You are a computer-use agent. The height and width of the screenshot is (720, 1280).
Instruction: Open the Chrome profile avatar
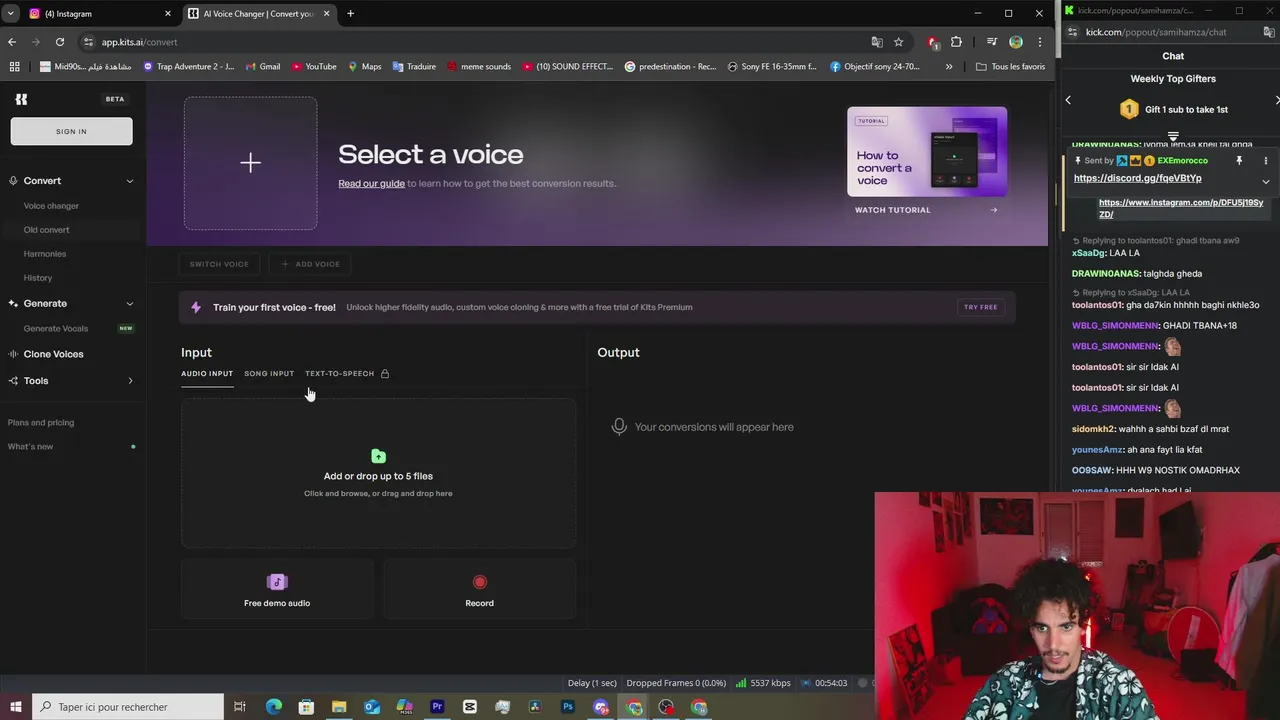coord(1016,42)
